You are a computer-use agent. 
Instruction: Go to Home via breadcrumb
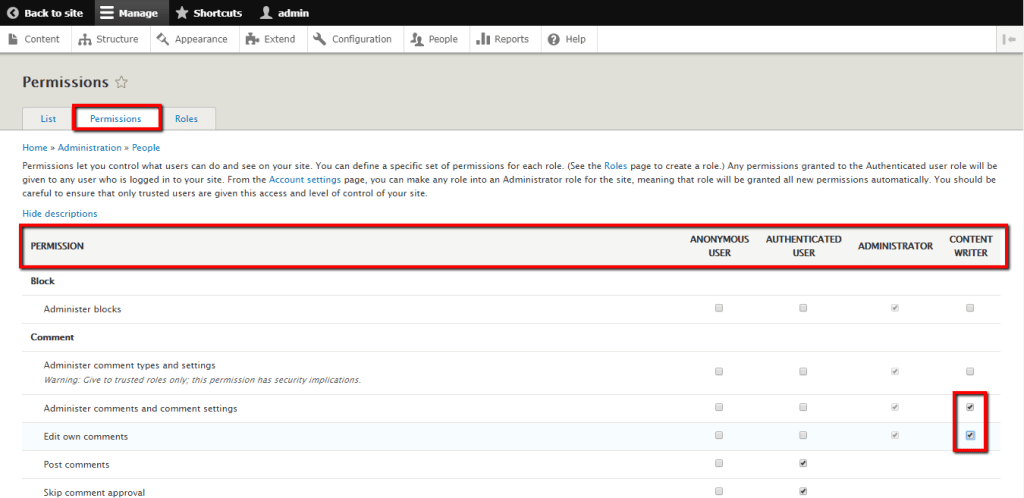[x=35, y=148]
